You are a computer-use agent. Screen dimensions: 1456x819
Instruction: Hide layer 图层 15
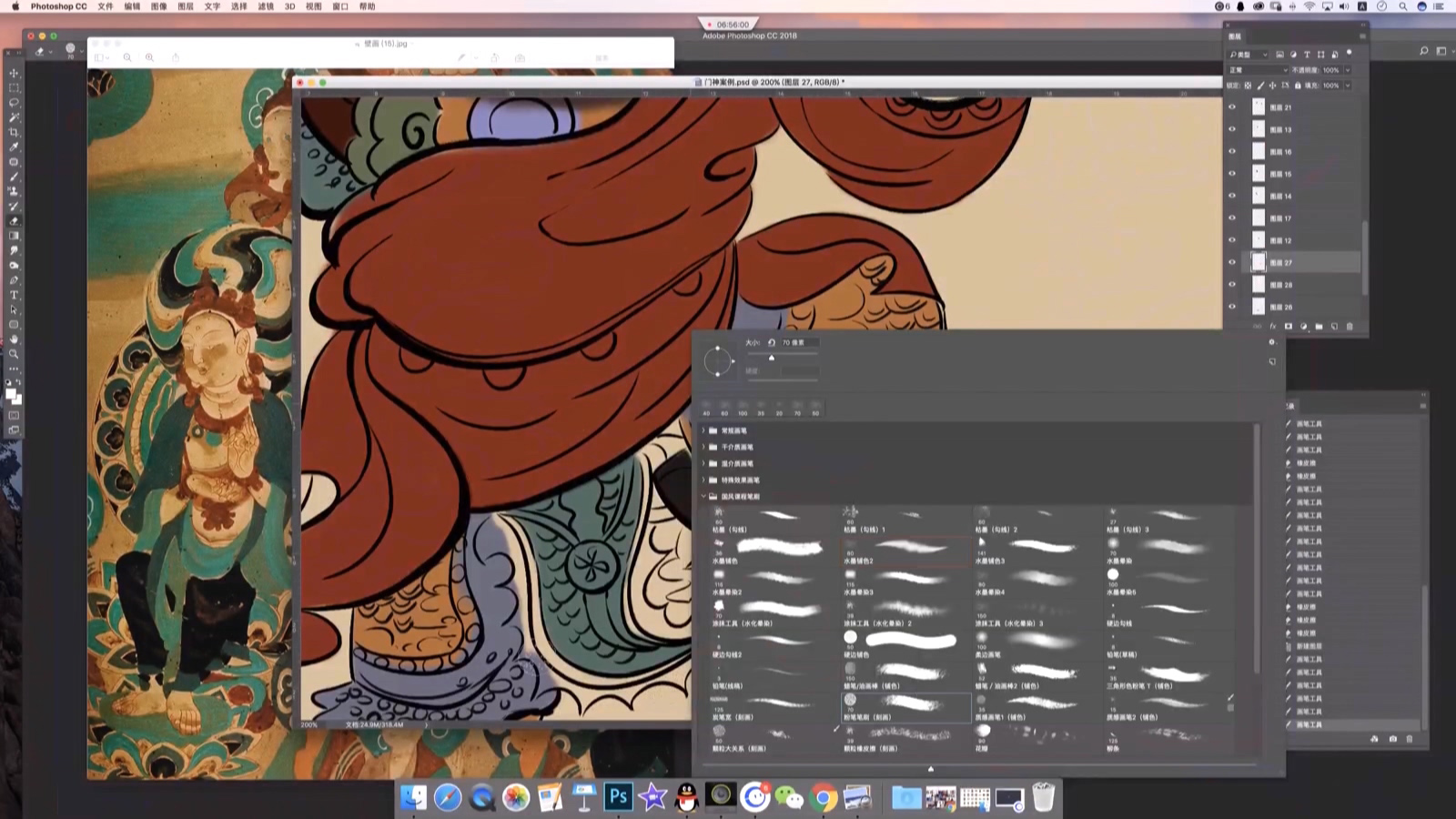[1232, 173]
